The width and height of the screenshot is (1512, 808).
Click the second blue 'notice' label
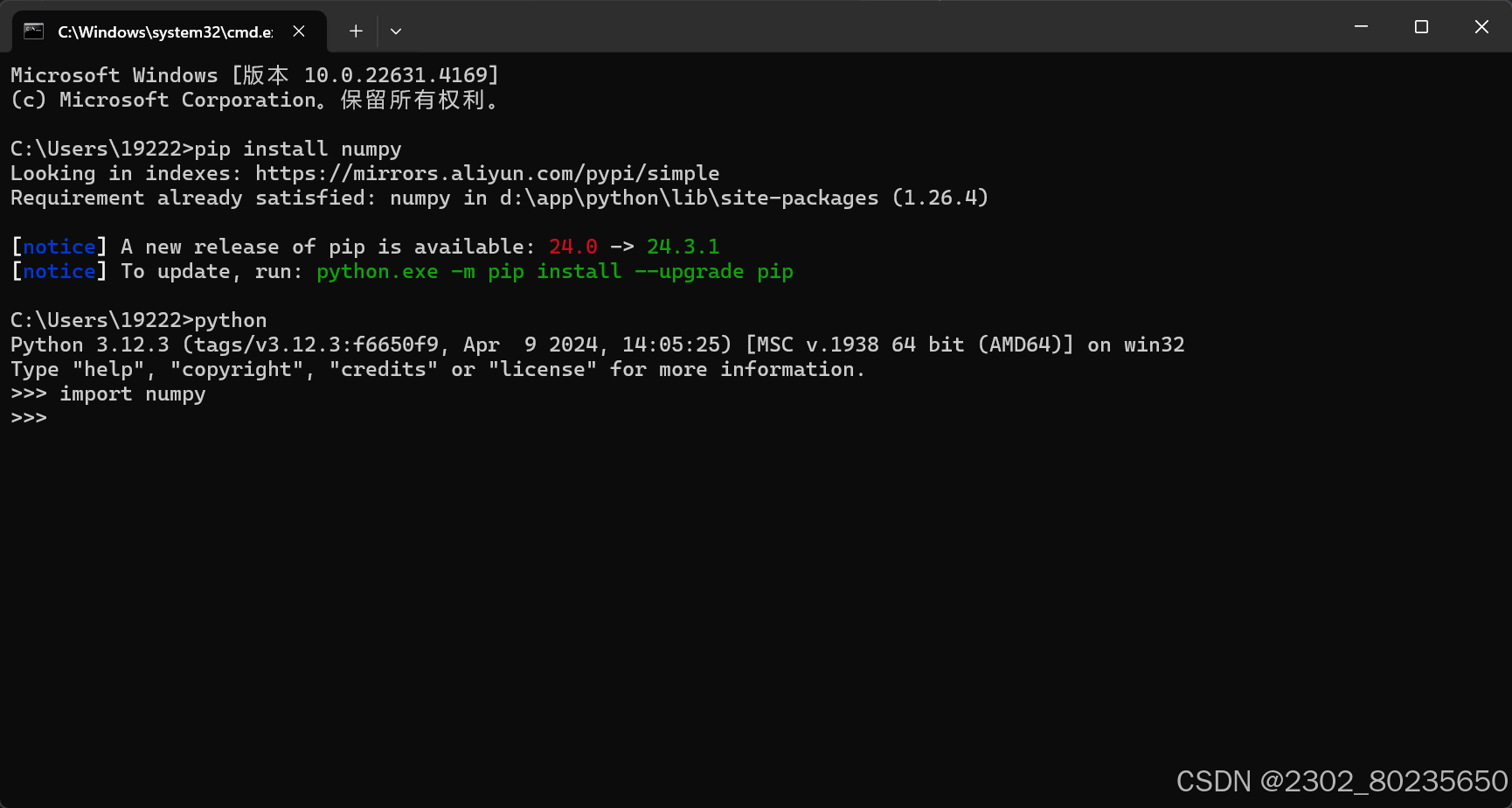[x=59, y=271]
